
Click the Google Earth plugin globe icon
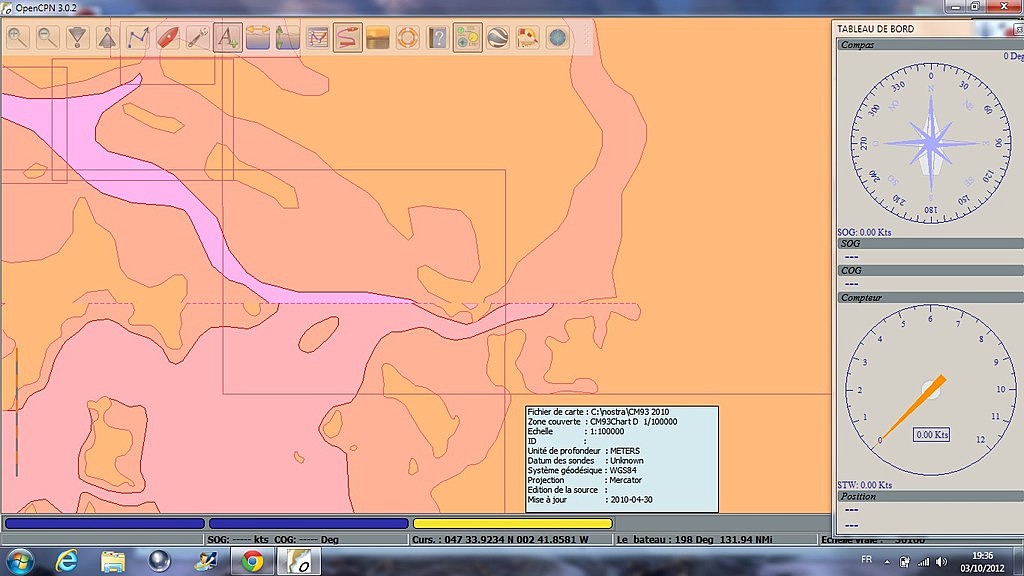498,37
